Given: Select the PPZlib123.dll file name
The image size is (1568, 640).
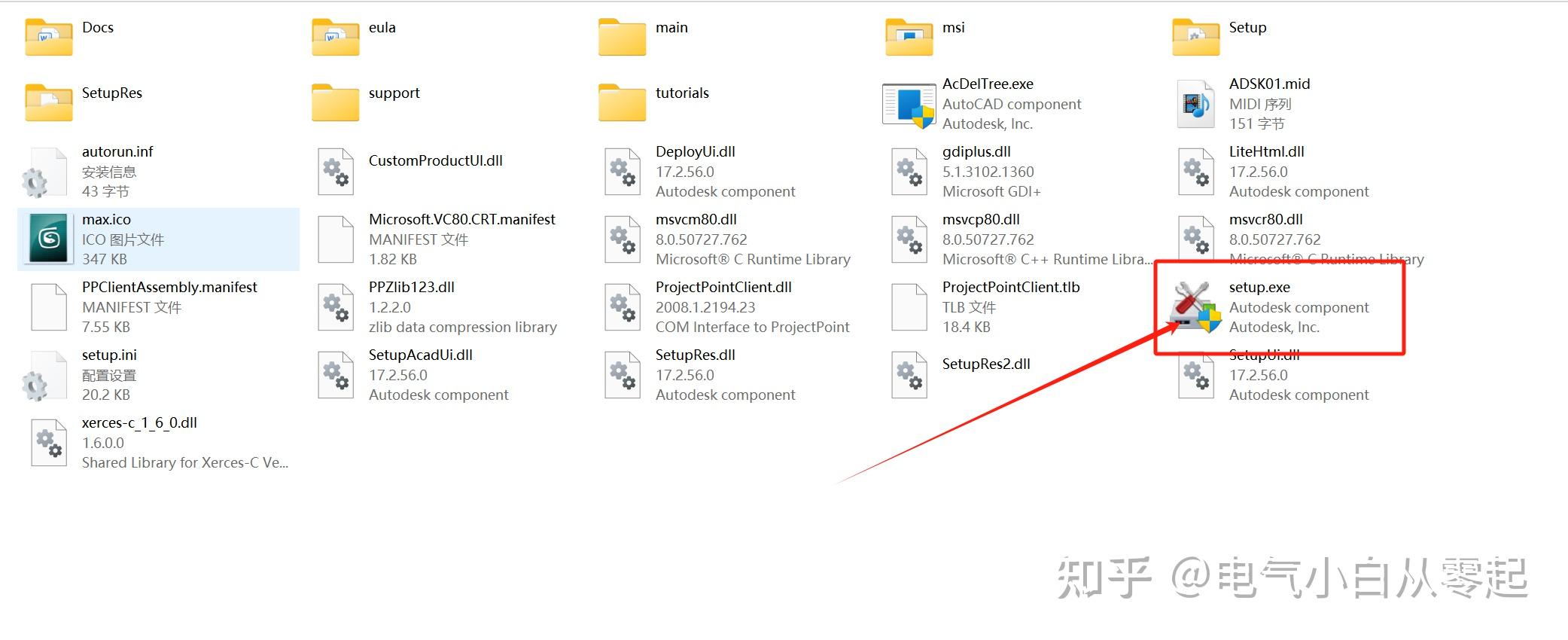Looking at the screenshot, I should (x=411, y=287).
